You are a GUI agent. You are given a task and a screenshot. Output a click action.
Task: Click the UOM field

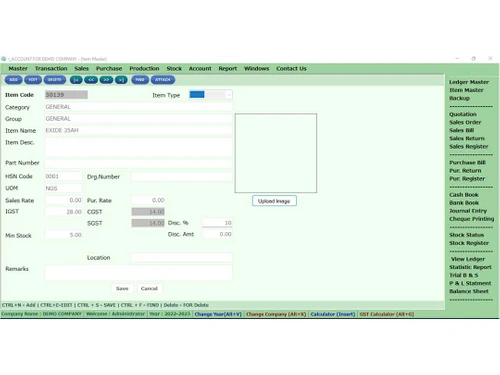tap(63, 188)
